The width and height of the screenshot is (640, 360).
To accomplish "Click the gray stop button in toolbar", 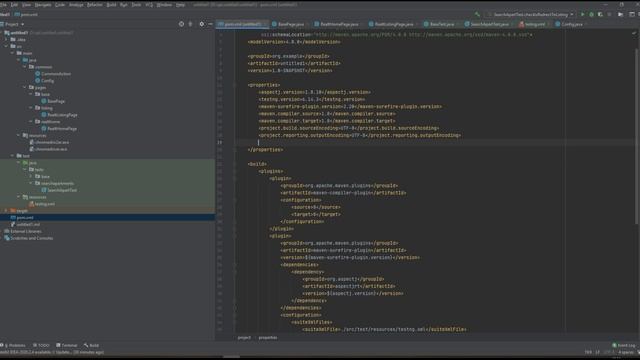I will tap(609, 14).
